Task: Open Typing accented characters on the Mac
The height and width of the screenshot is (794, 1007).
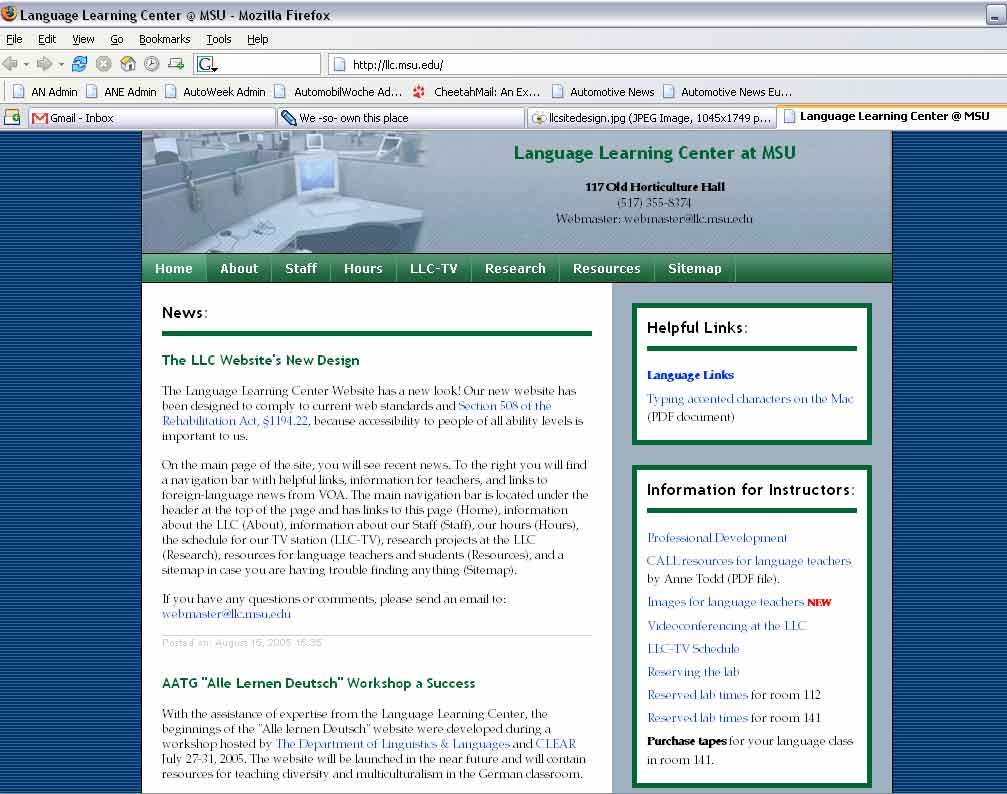Action: click(749, 399)
